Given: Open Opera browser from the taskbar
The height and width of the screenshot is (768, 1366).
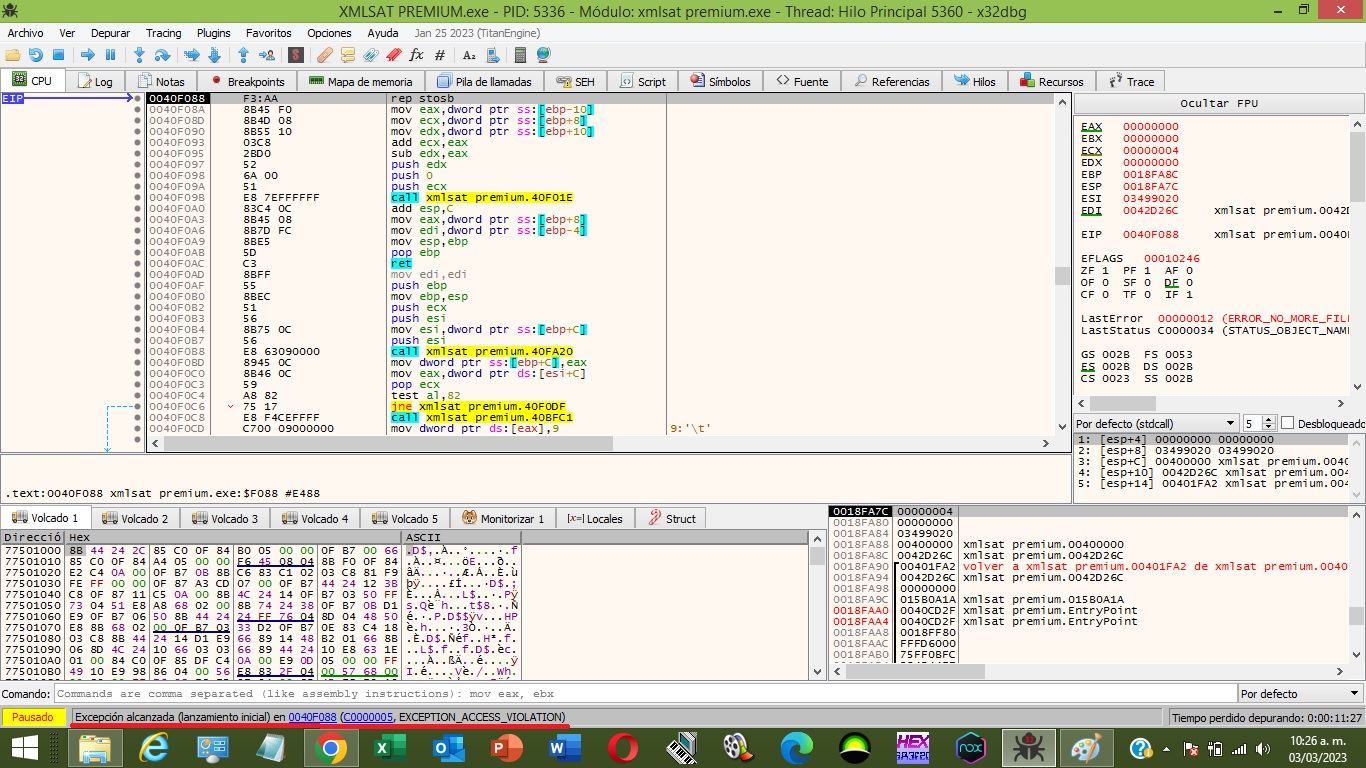Looking at the screenshot, I should [x=623, y=747].
